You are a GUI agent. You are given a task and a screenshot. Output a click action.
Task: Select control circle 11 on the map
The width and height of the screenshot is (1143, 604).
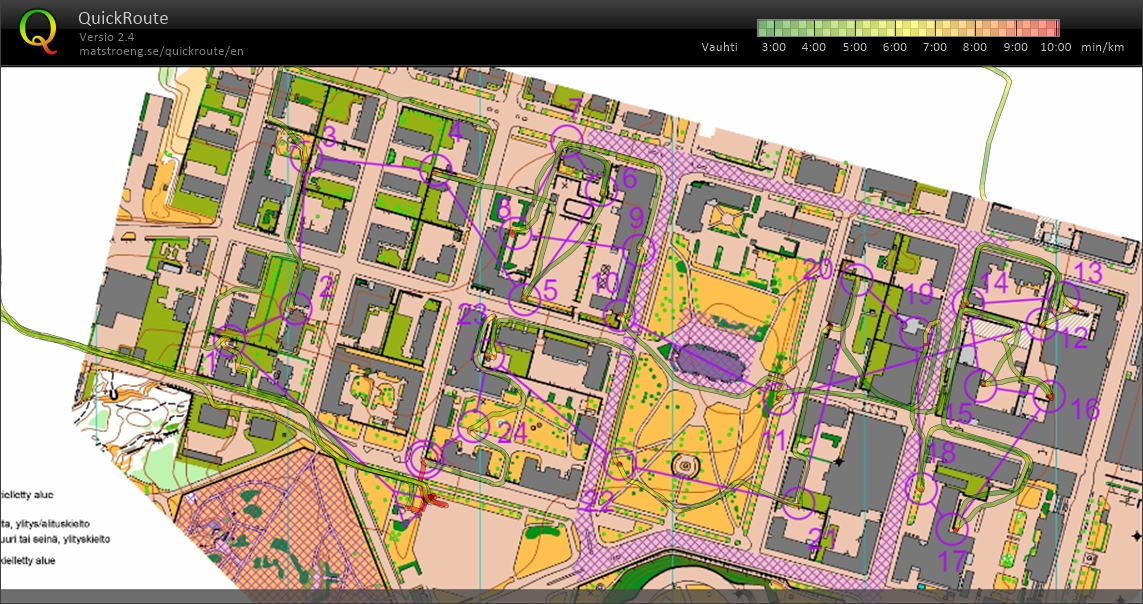pos(778,400)
